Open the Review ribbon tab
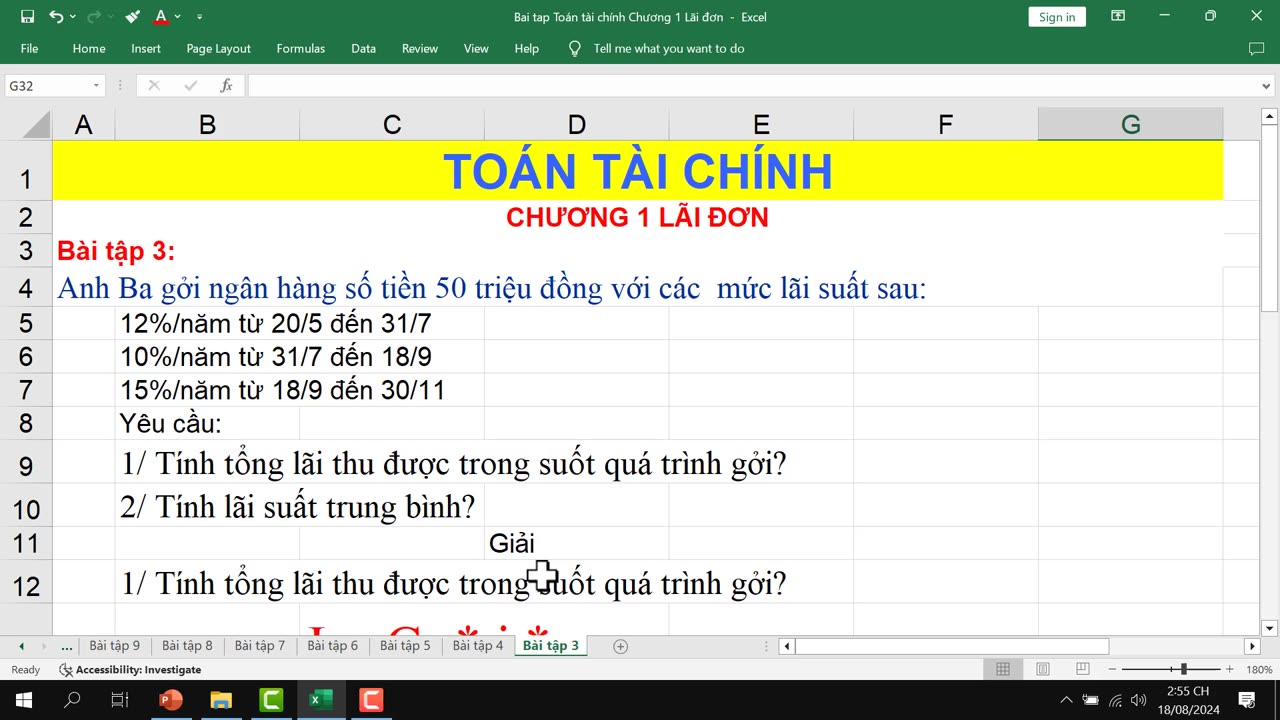This screenshot has height=720, width=1280. (420, 48)
